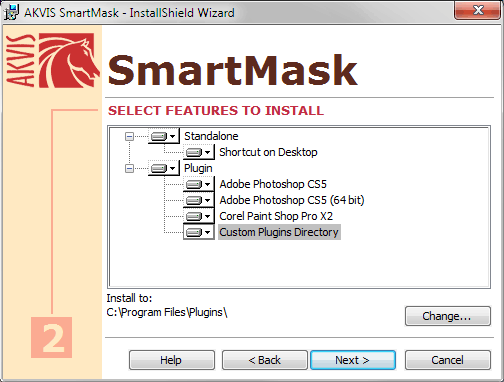The height and width of the screenshot is (382, 504).
Task: Click the Help button
Action: (x=172, y=360)
